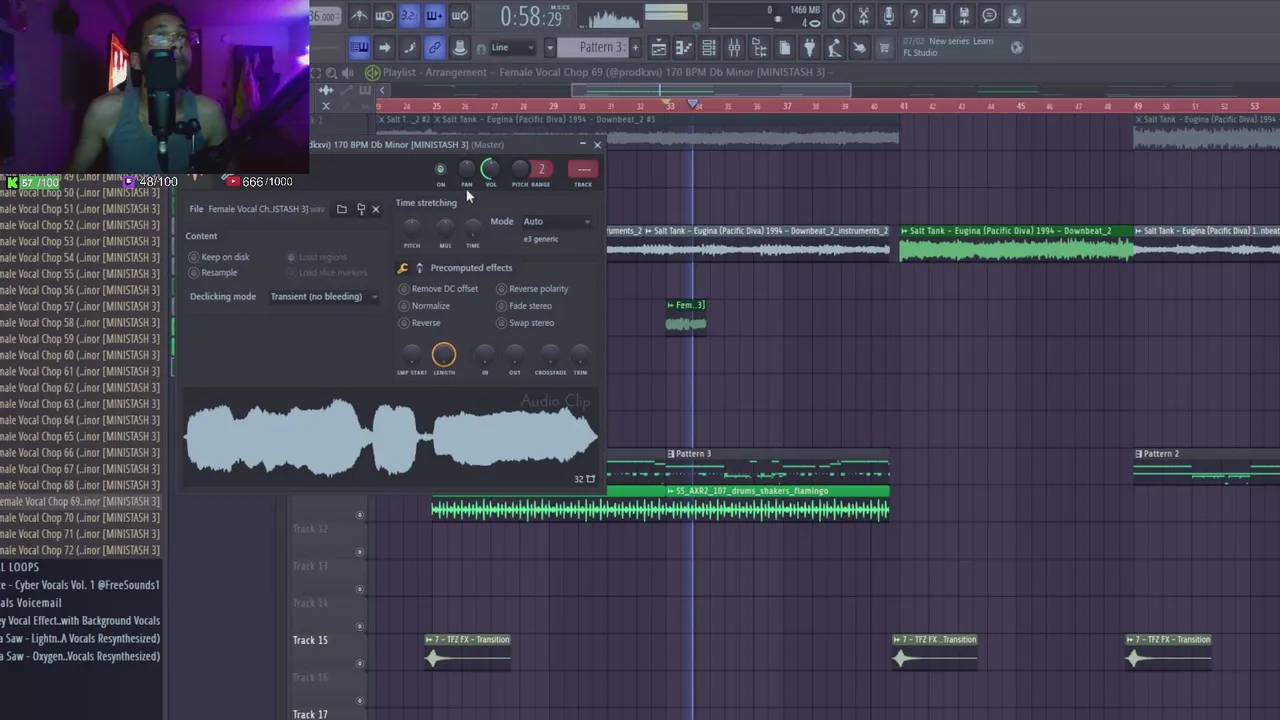Open the Help question mark icon

click(914, 16)
